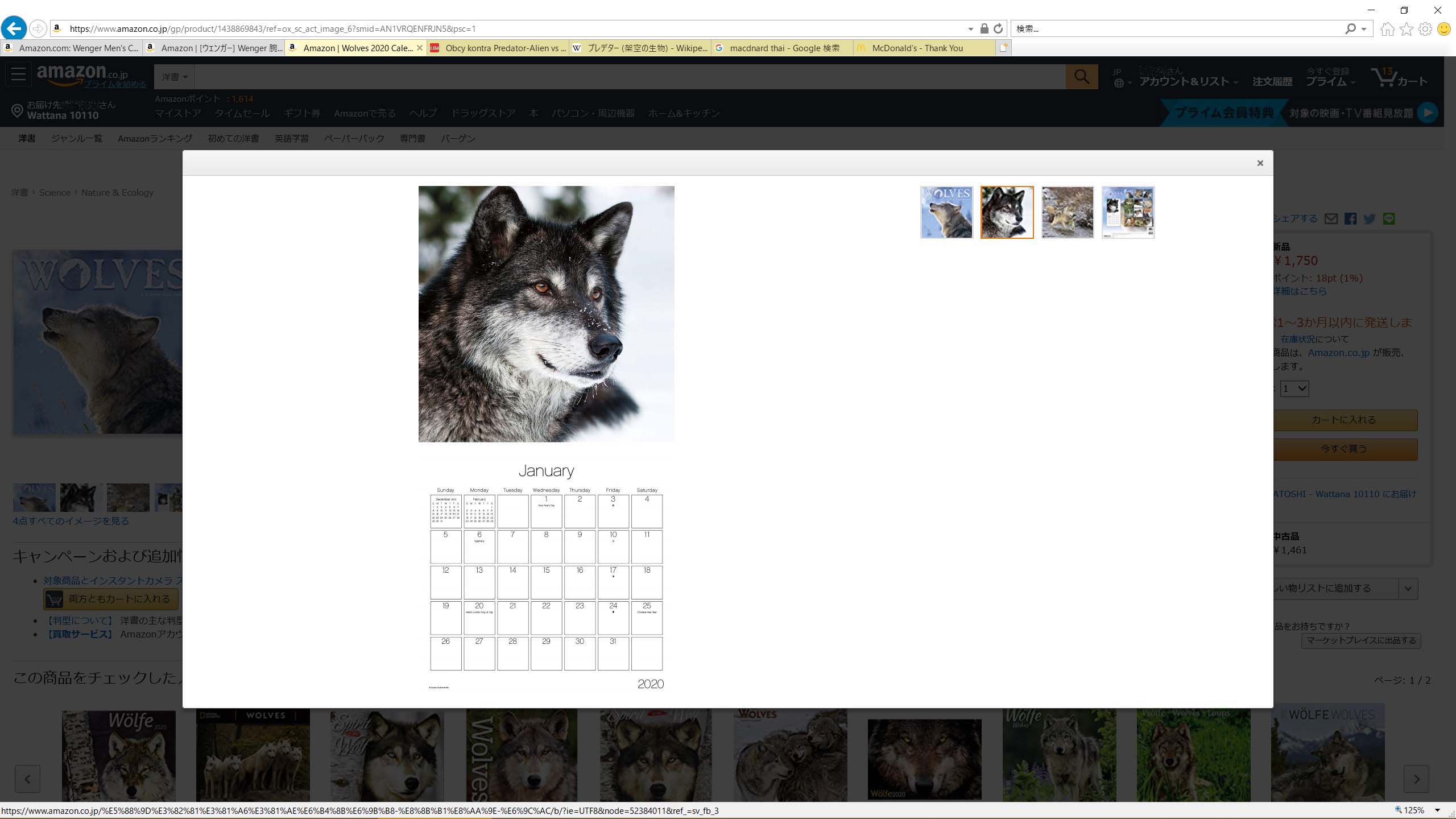Click 詳細はこちら points detail link

click(x=1300, y=291)
